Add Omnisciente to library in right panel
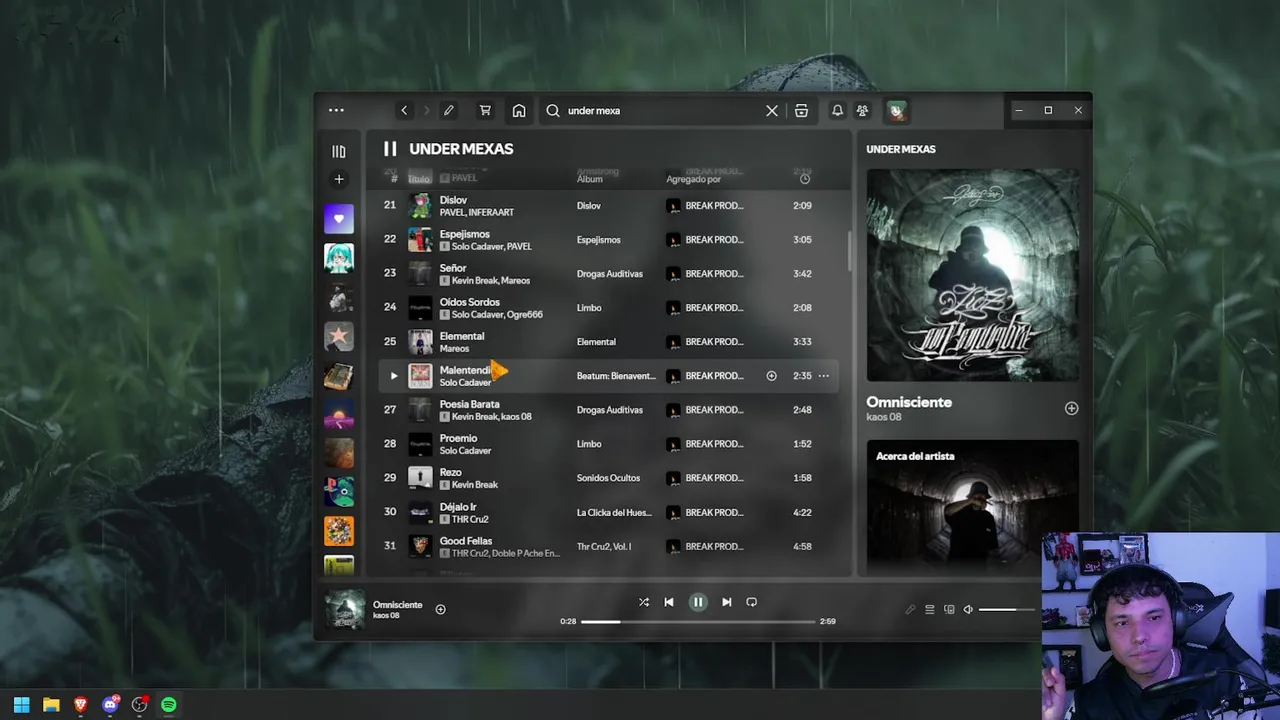The height and width of the screenshot is (720, 1280). point(1071,408)
